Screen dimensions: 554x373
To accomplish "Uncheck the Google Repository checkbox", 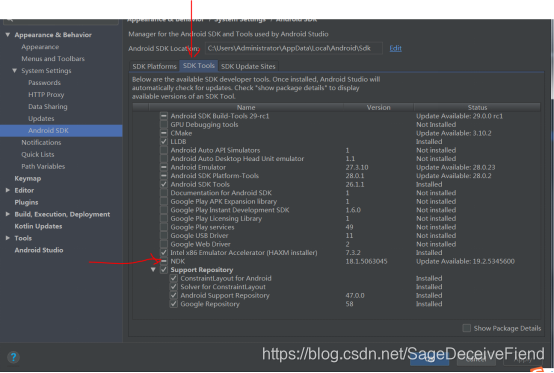I will click(173, 304).
